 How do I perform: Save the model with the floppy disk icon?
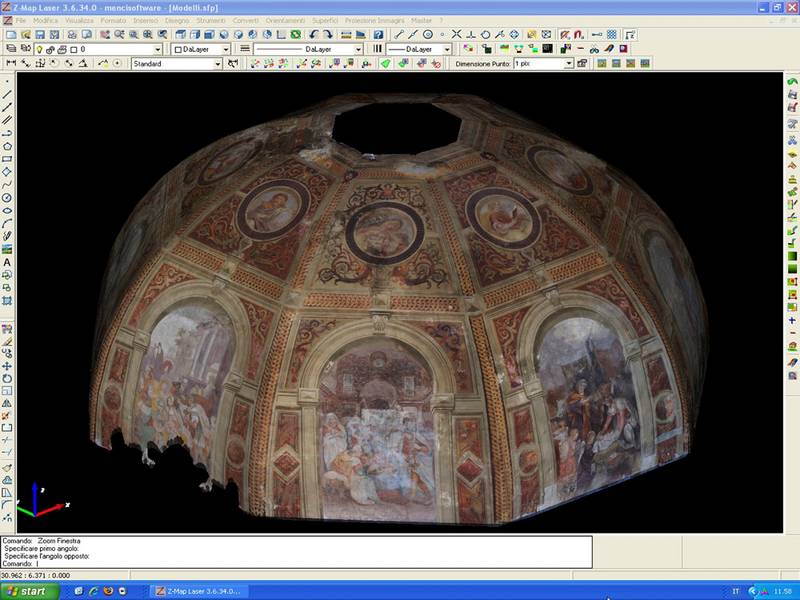(x=40, y=35)
